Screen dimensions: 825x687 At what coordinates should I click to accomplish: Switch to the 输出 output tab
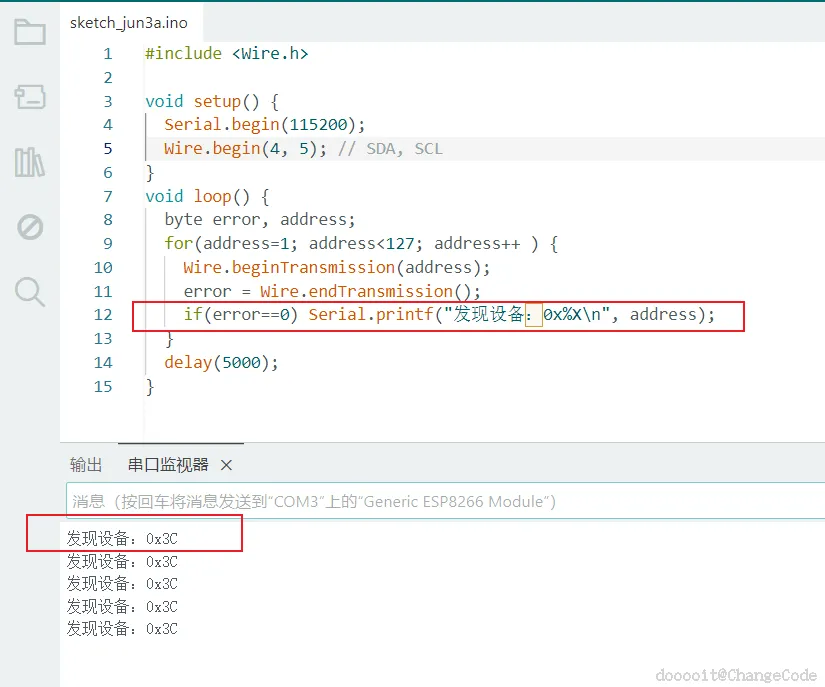86,464
